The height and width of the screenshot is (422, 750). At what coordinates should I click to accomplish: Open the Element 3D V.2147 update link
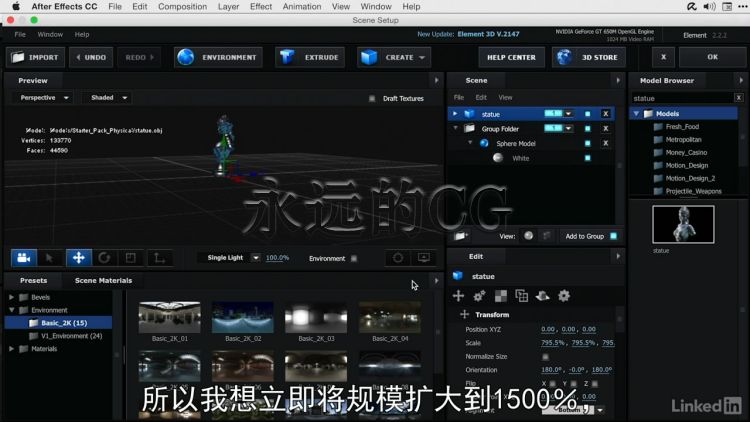click(488, 34)
